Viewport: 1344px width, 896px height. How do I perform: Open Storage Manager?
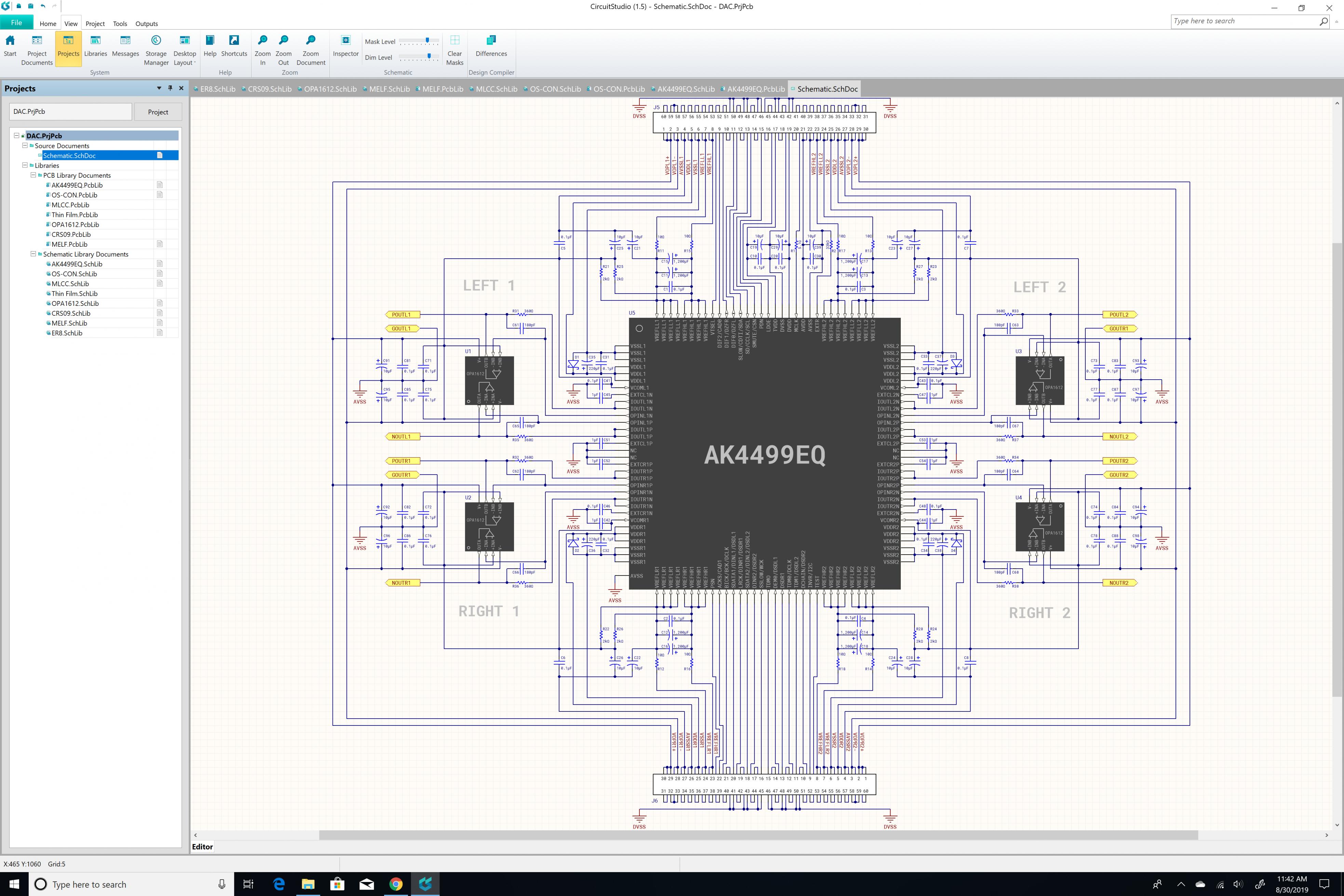156,50
